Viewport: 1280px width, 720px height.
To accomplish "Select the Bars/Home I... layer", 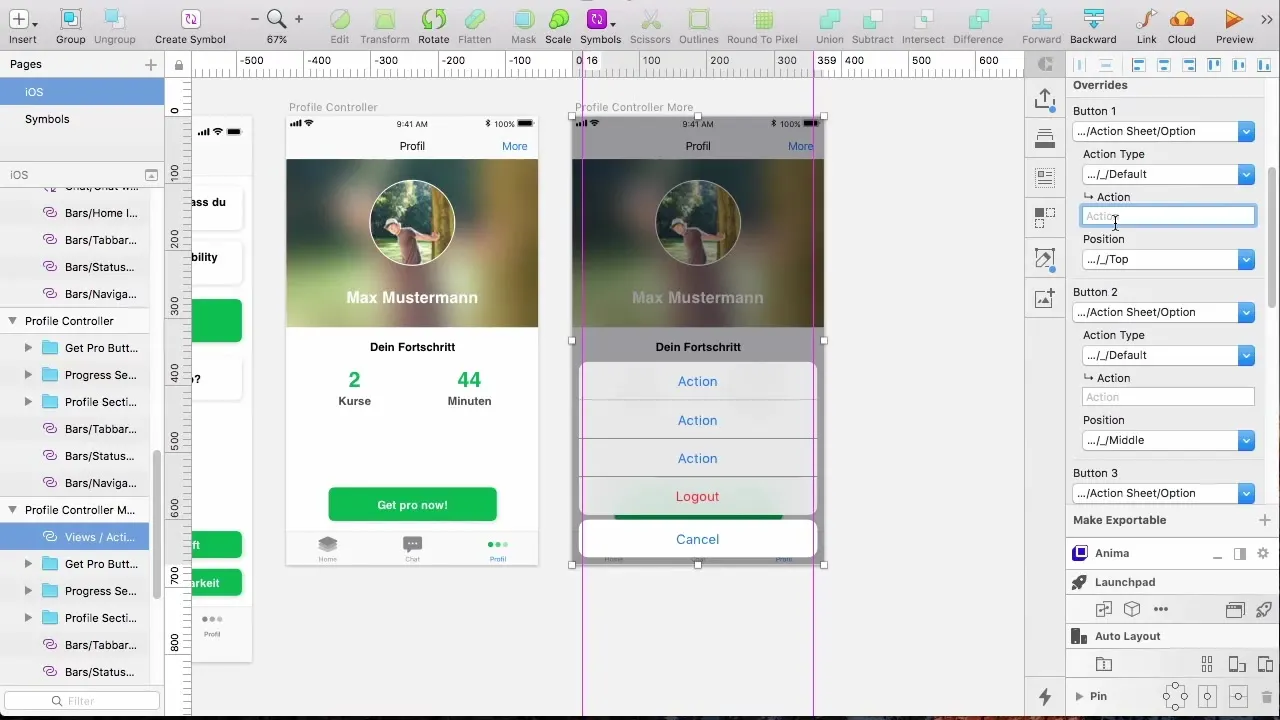I will (x=75, y=213).
